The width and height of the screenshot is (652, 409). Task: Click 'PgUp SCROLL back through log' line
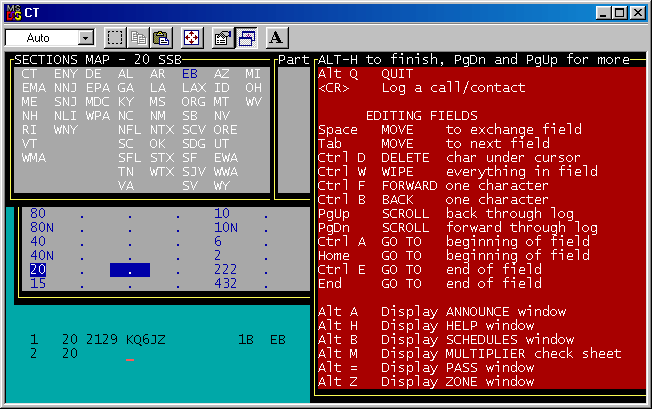pos(446,214)
